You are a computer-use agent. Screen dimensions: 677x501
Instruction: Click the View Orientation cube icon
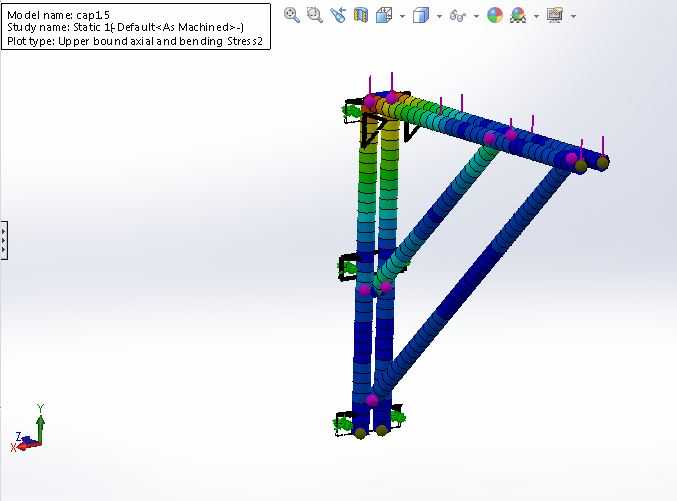[383, 16]
